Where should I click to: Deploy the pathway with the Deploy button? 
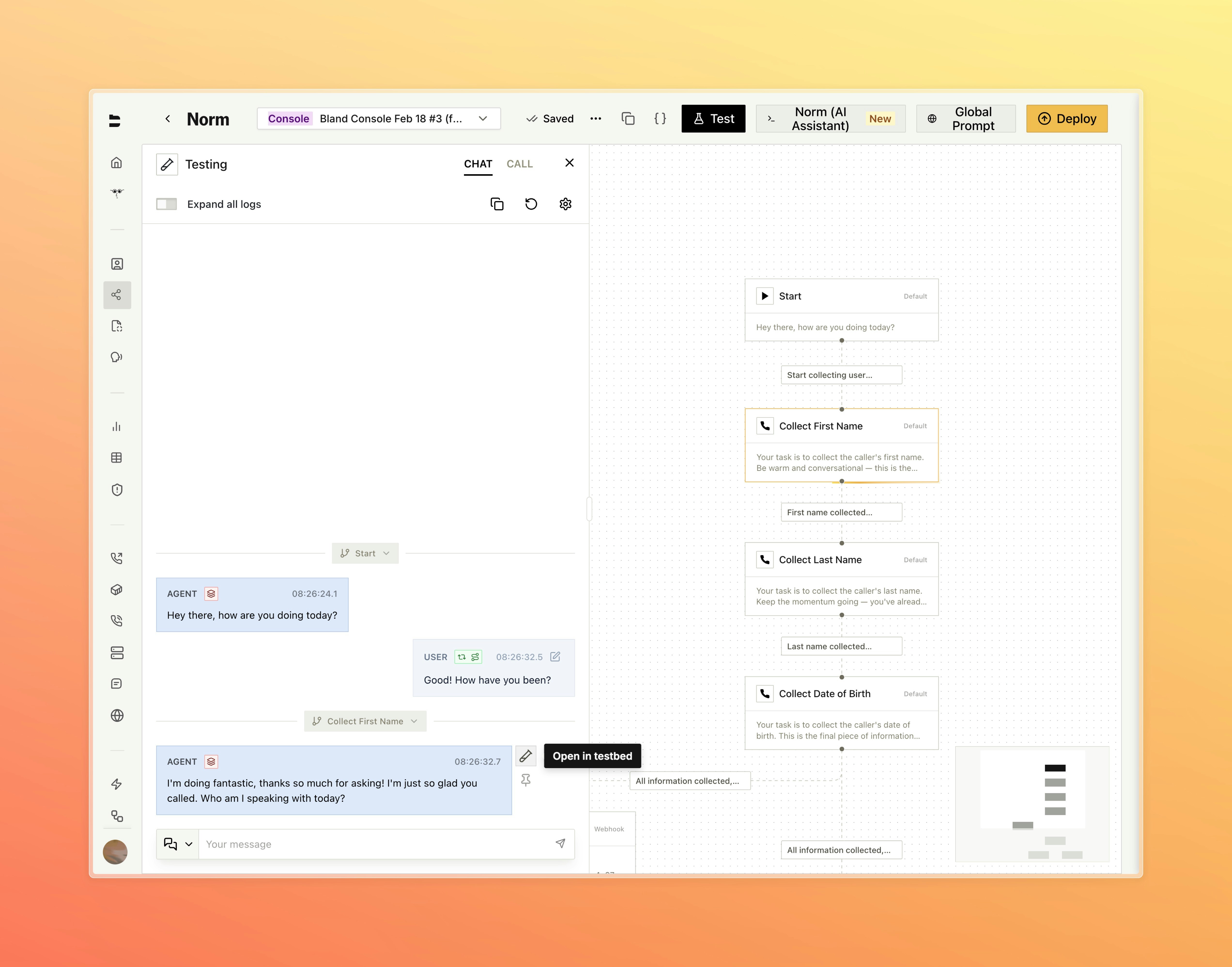click(x=1066, y=118)
